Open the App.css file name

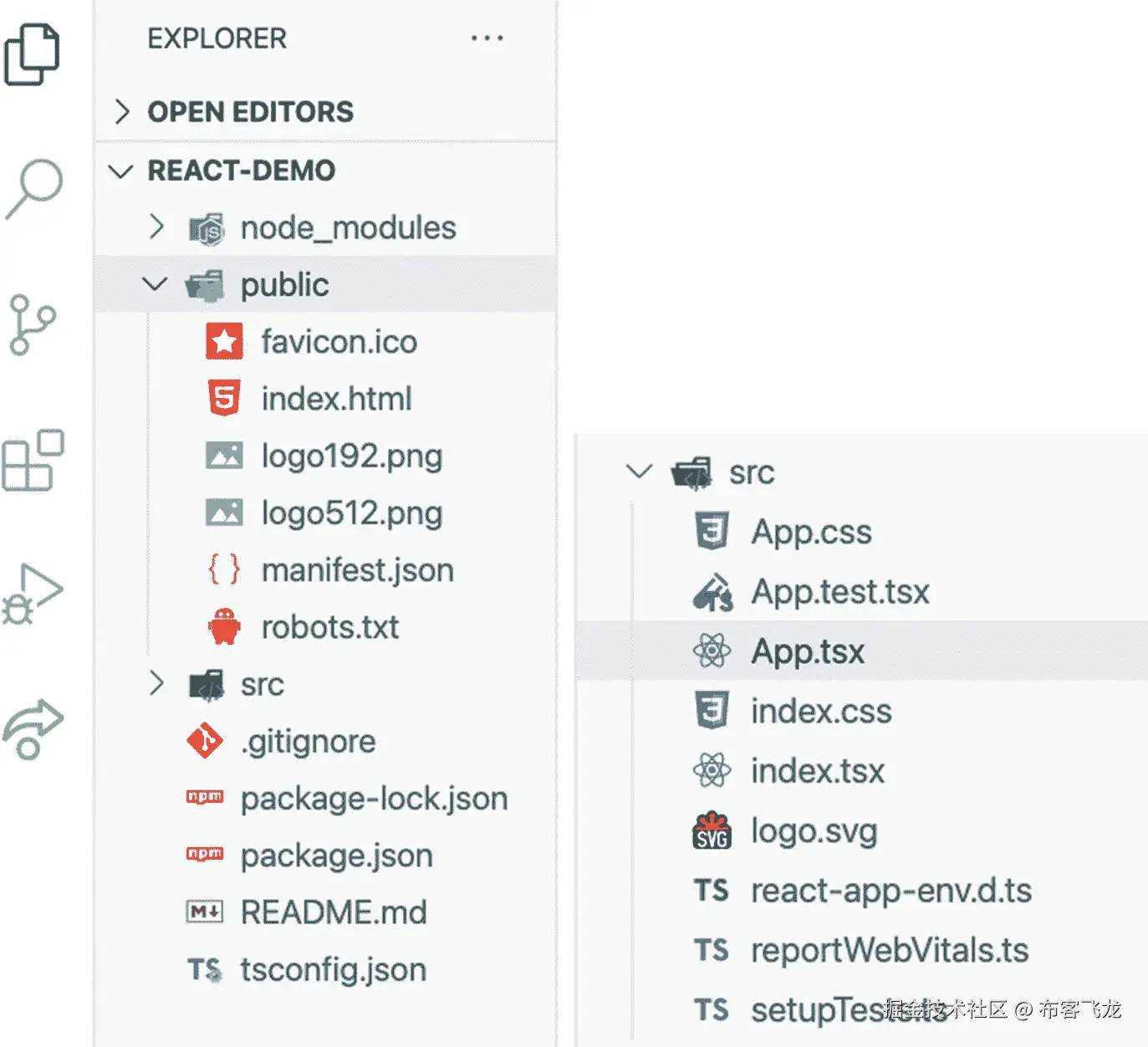click(811, 533)
